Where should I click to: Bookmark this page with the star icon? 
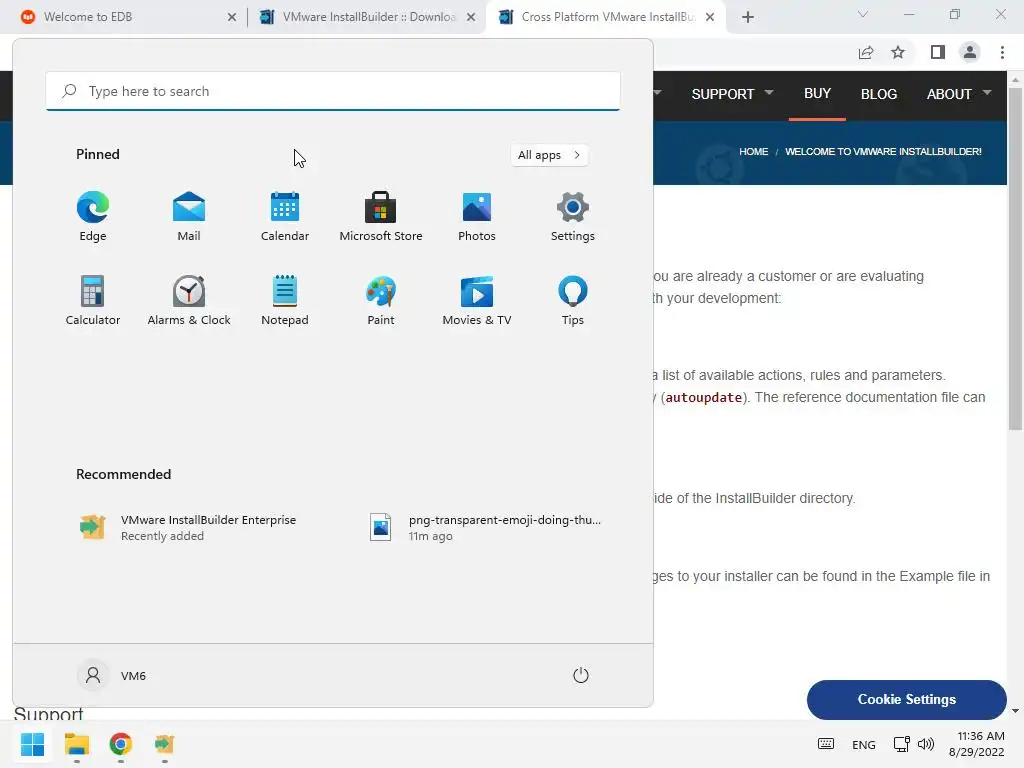[898, 52]
